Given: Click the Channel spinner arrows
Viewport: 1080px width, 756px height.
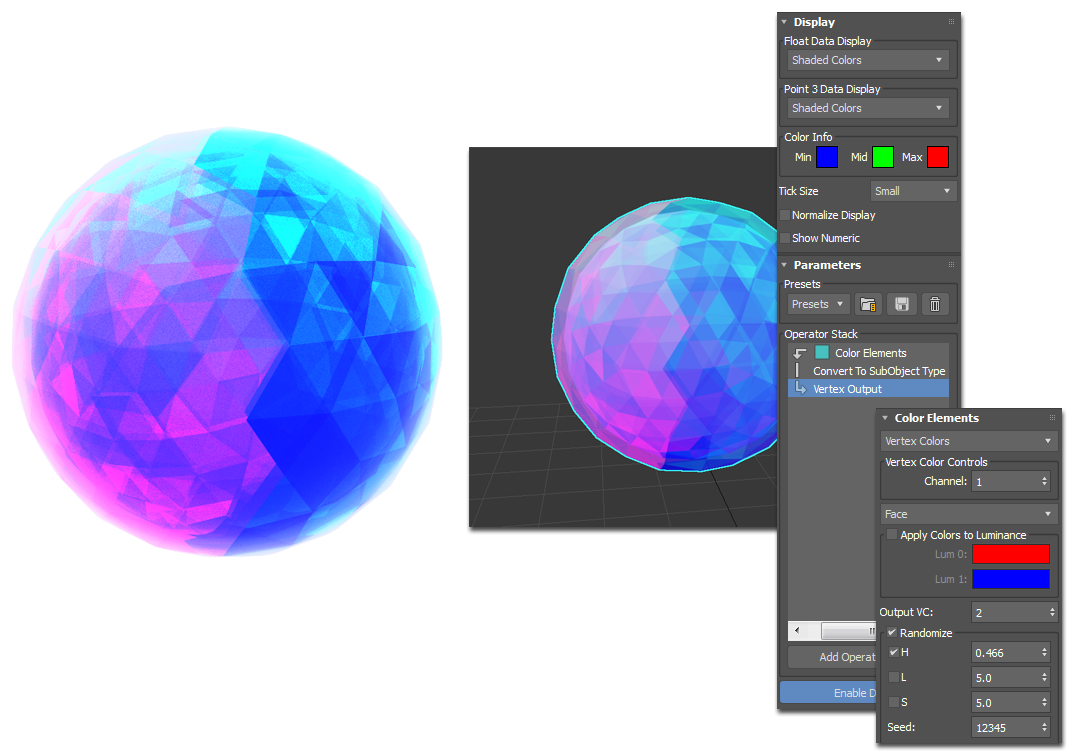Looking at the screenshot, I should [x=1044, y=482].
